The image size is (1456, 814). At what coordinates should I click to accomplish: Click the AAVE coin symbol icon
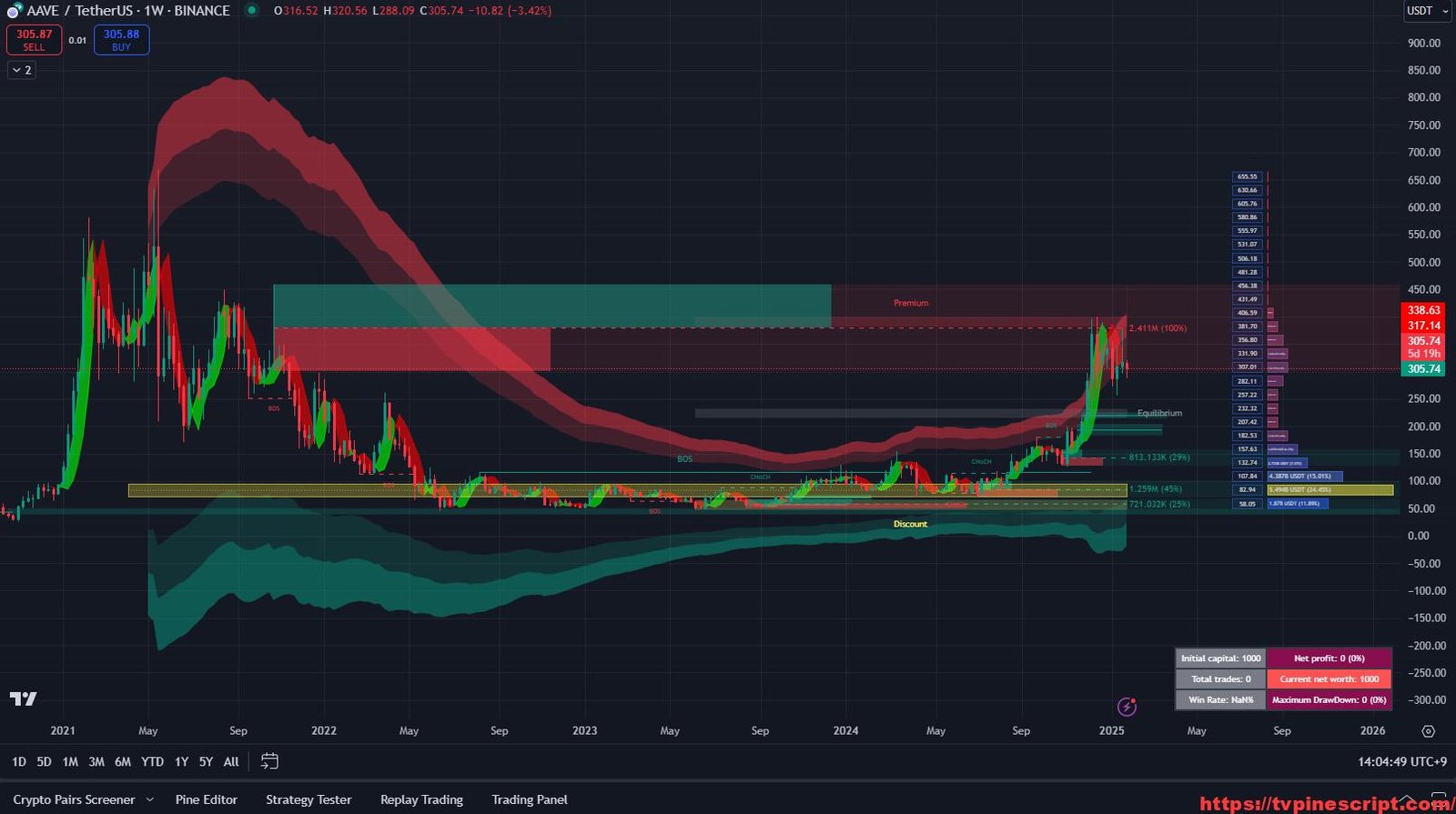[x=14, y=11]
